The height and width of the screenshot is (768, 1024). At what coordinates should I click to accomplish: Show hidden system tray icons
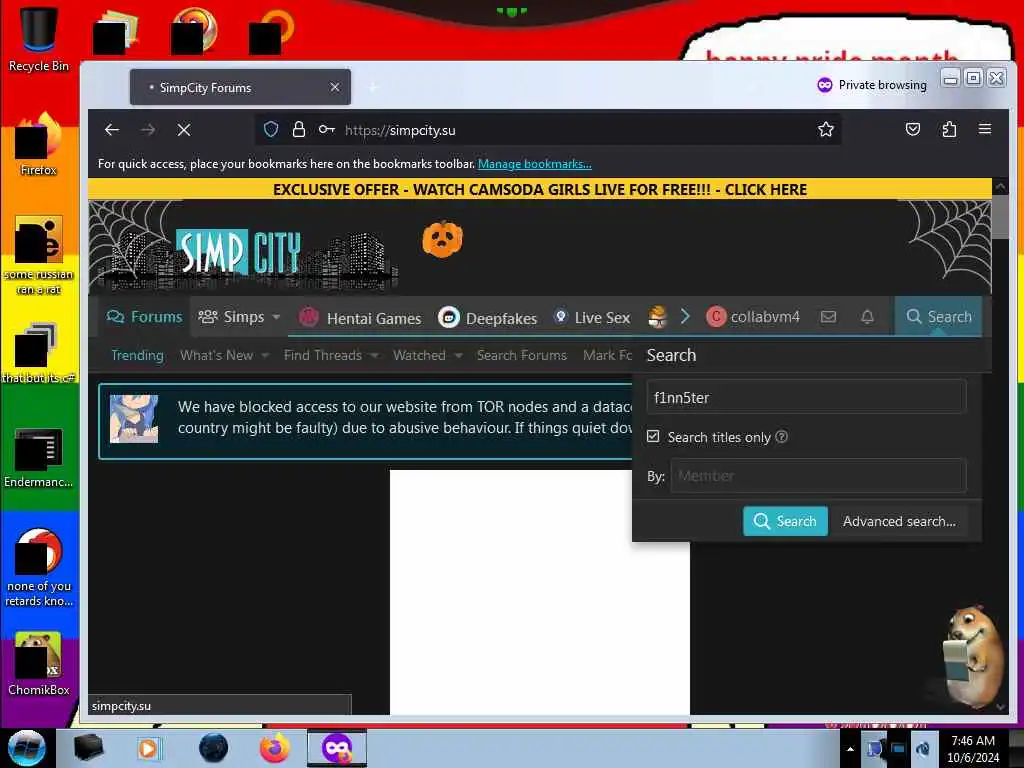tap(850, 749)
